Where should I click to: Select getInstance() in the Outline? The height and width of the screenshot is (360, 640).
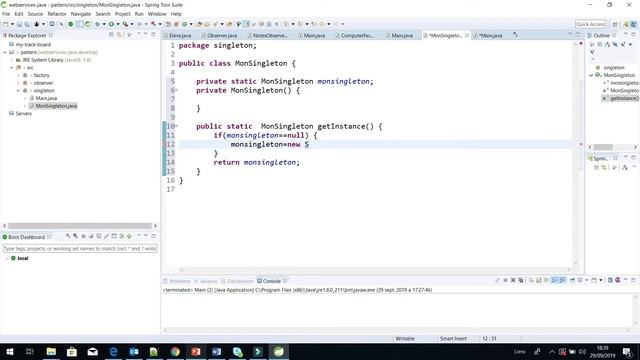(x=623, y=98)
